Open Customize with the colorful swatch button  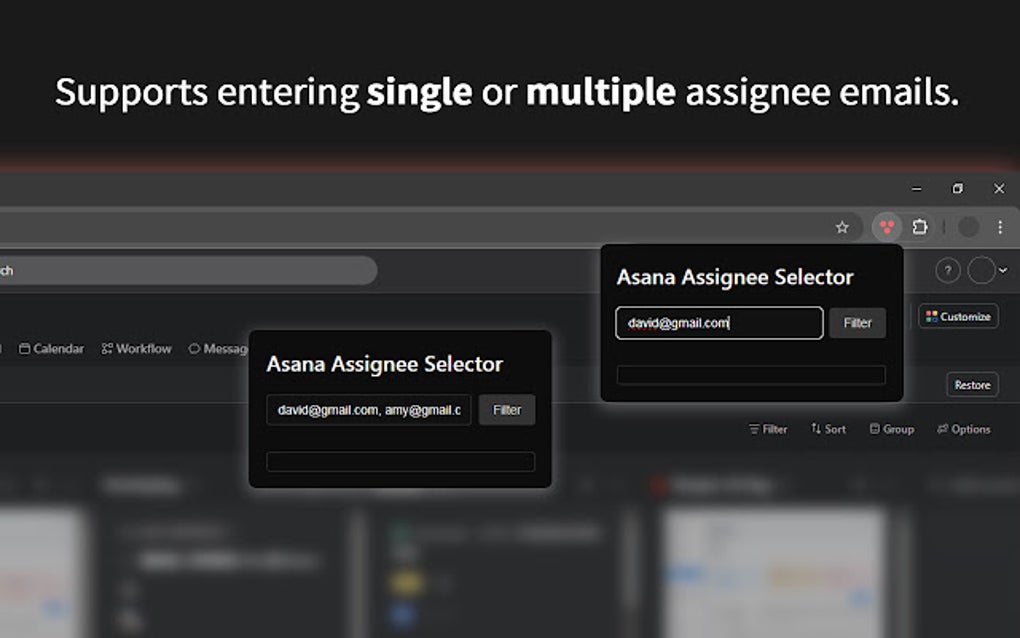point(957,317)
